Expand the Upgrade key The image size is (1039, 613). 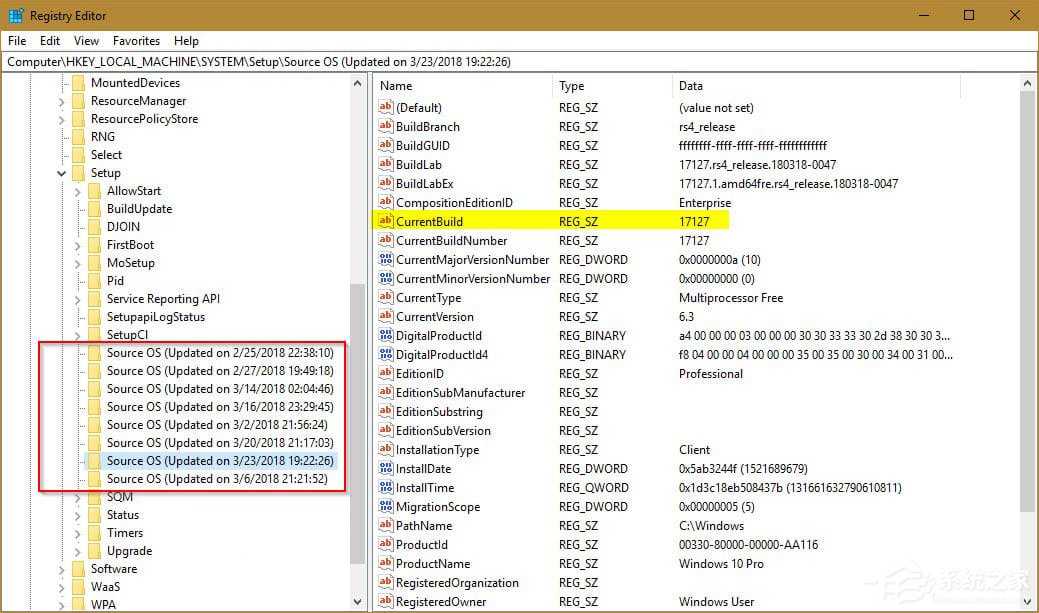[x=78, y=550]
